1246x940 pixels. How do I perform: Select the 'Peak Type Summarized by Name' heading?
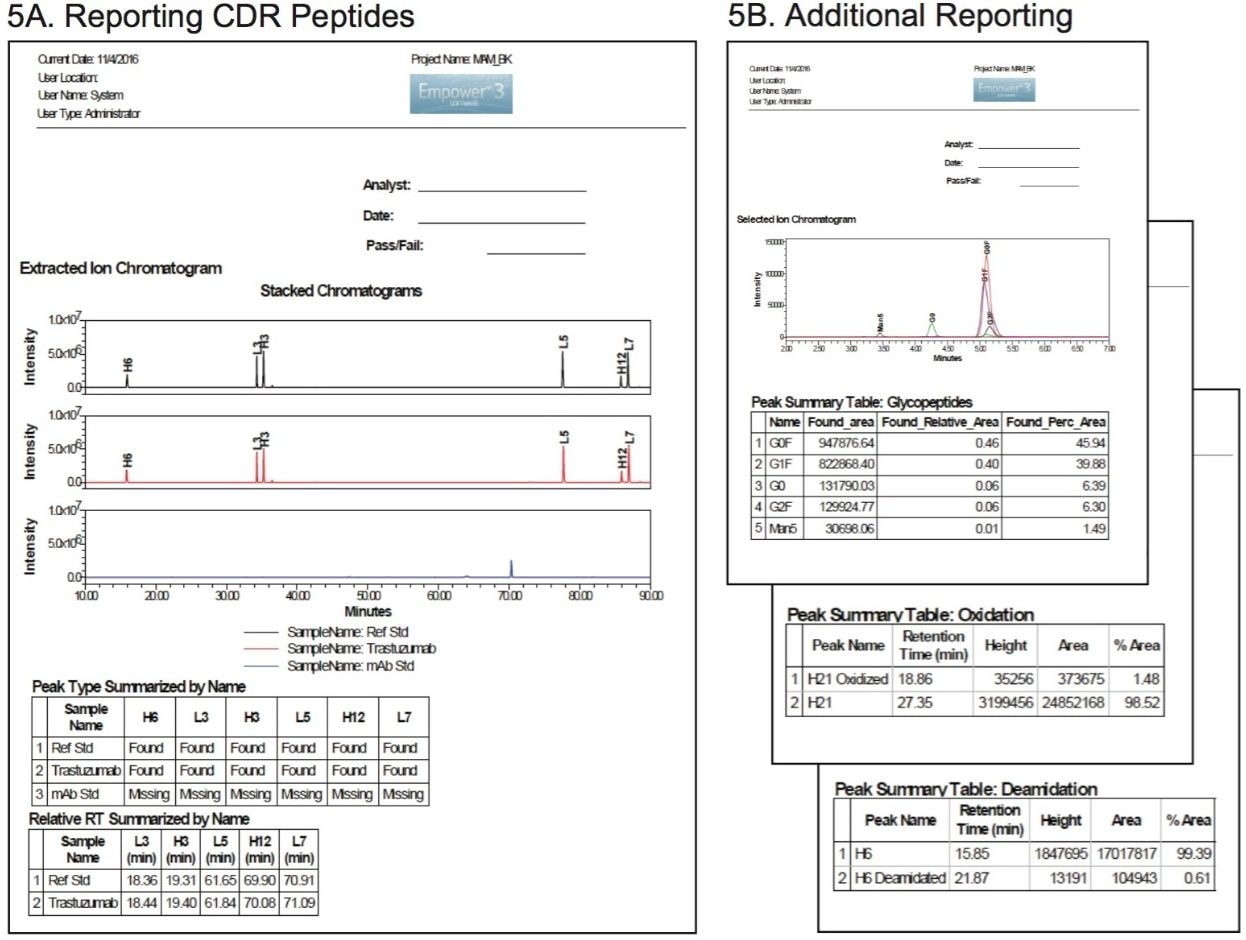click(139, 687)
